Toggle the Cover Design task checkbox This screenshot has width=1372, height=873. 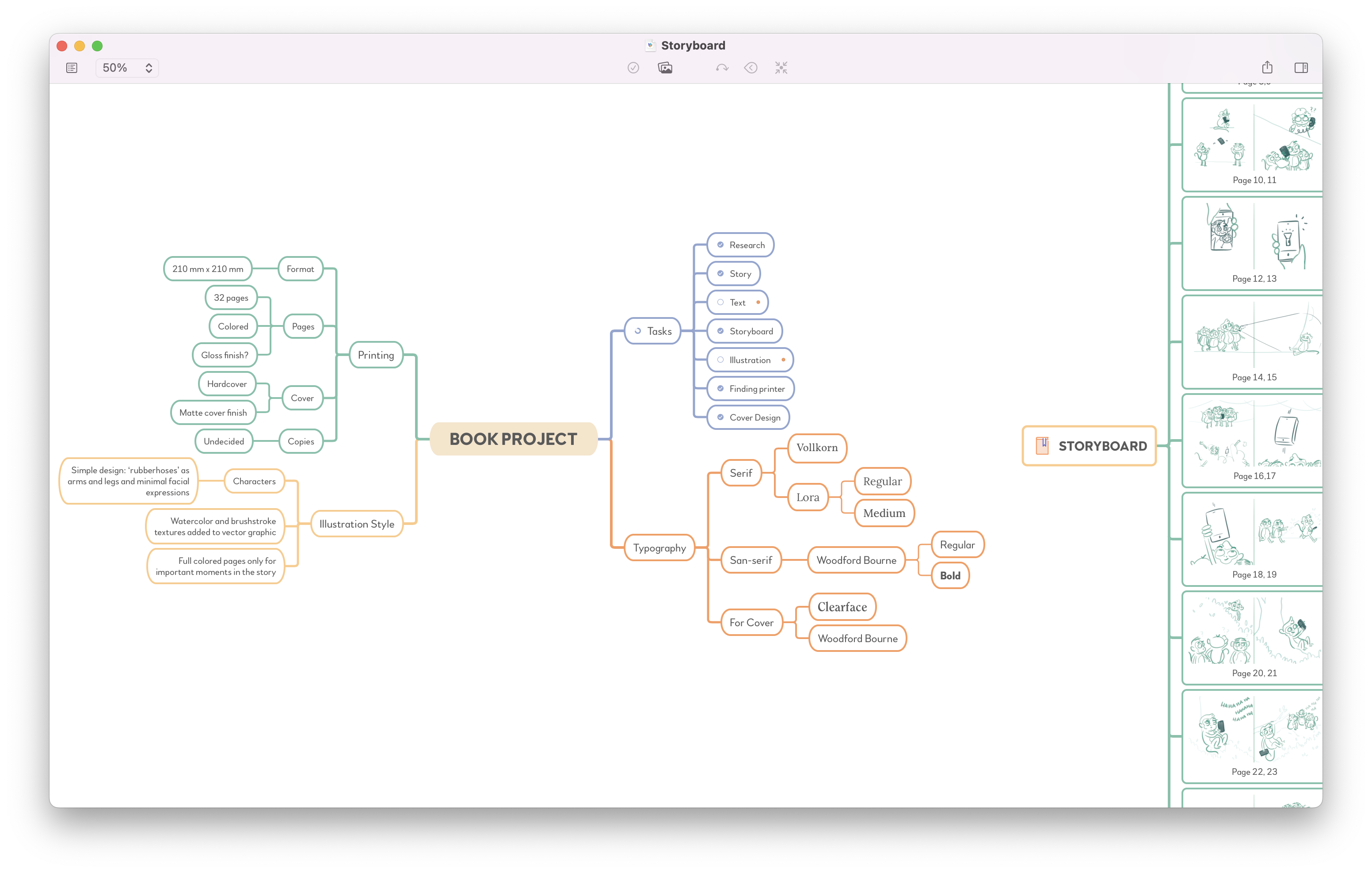(x=720, y=417)
